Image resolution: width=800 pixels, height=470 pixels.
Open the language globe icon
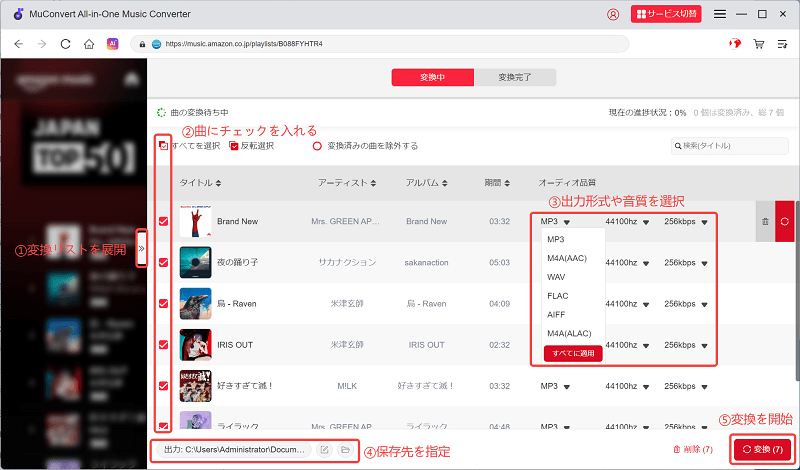point(735,44)
